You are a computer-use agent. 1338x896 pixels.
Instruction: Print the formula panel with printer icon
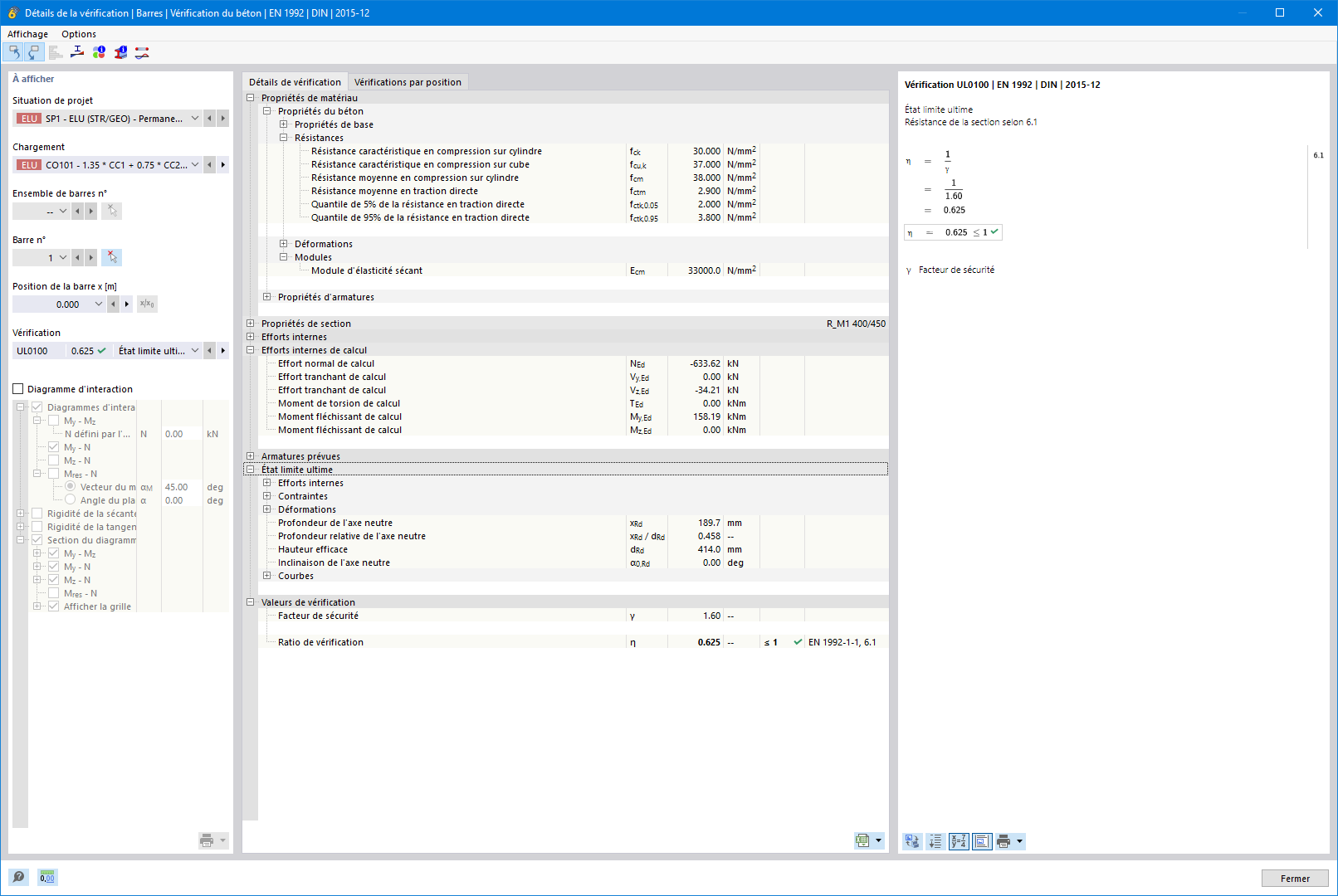(x=1003, y=841)
